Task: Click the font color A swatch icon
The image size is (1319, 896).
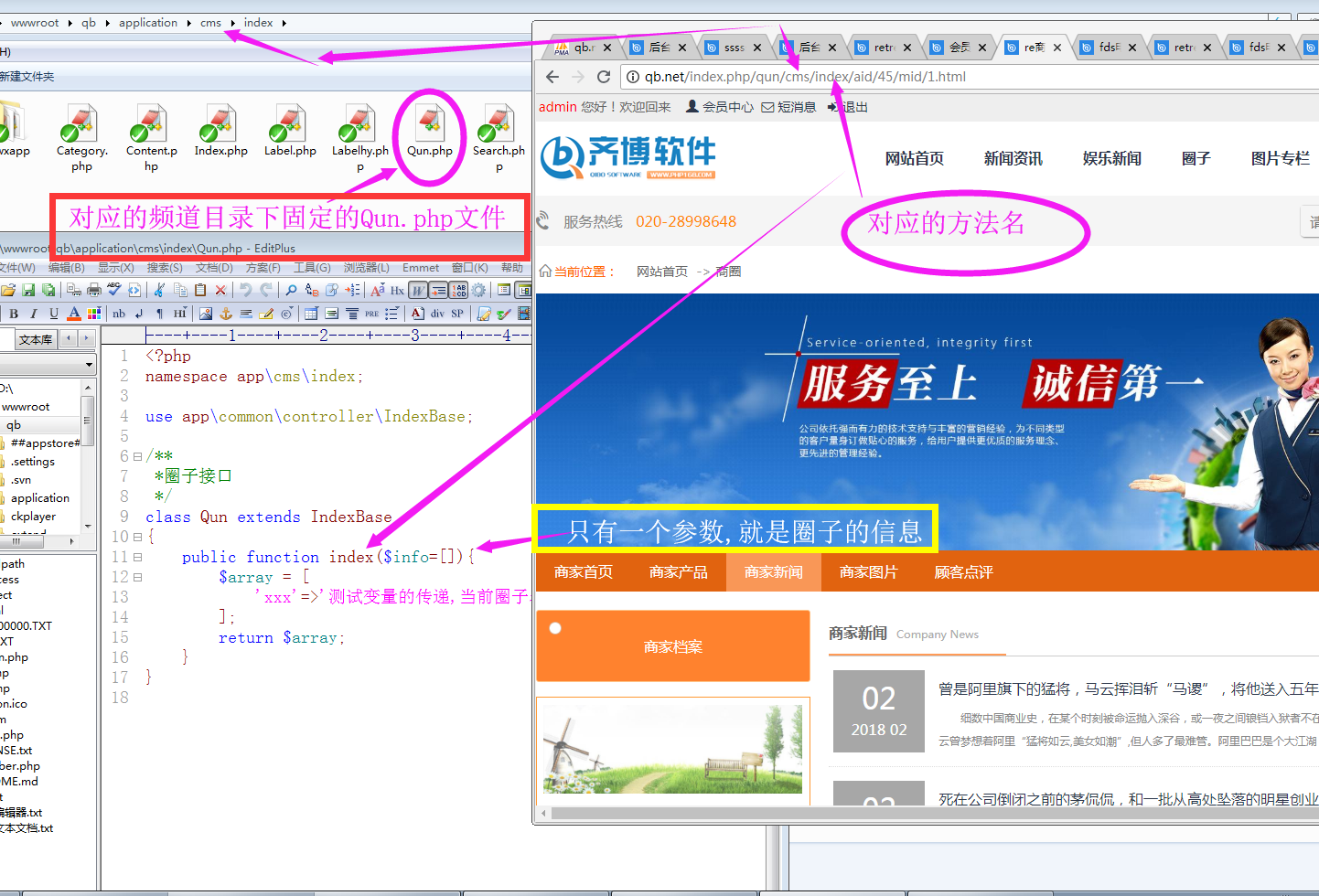Action: pos(74,314)
